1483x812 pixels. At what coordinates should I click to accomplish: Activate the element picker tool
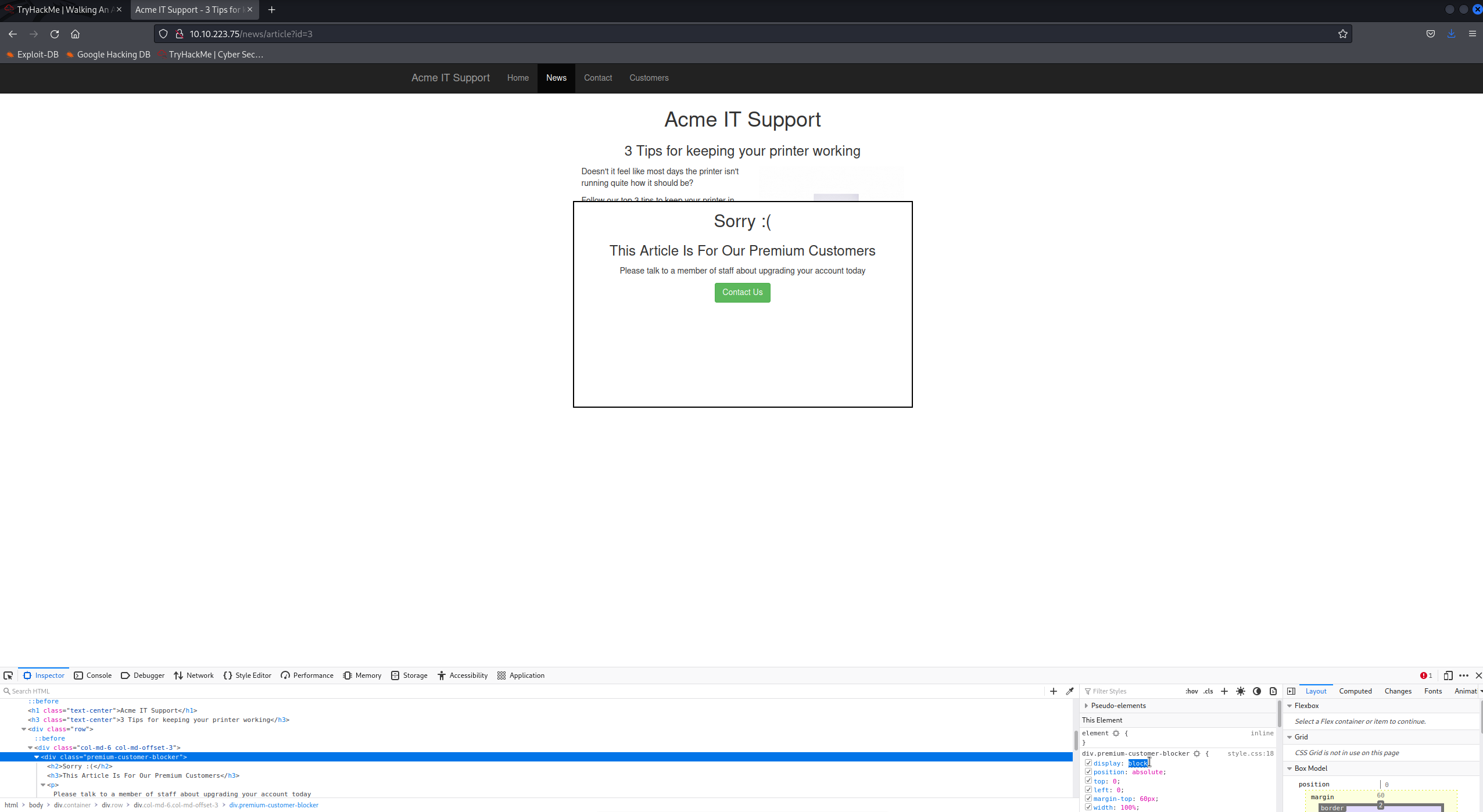(x=8, y=676)
